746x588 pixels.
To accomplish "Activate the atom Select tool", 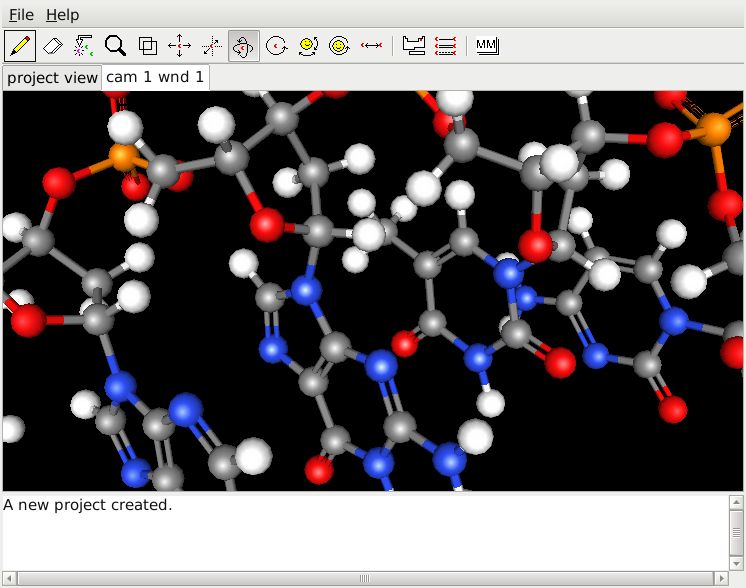I will point(84,46).
